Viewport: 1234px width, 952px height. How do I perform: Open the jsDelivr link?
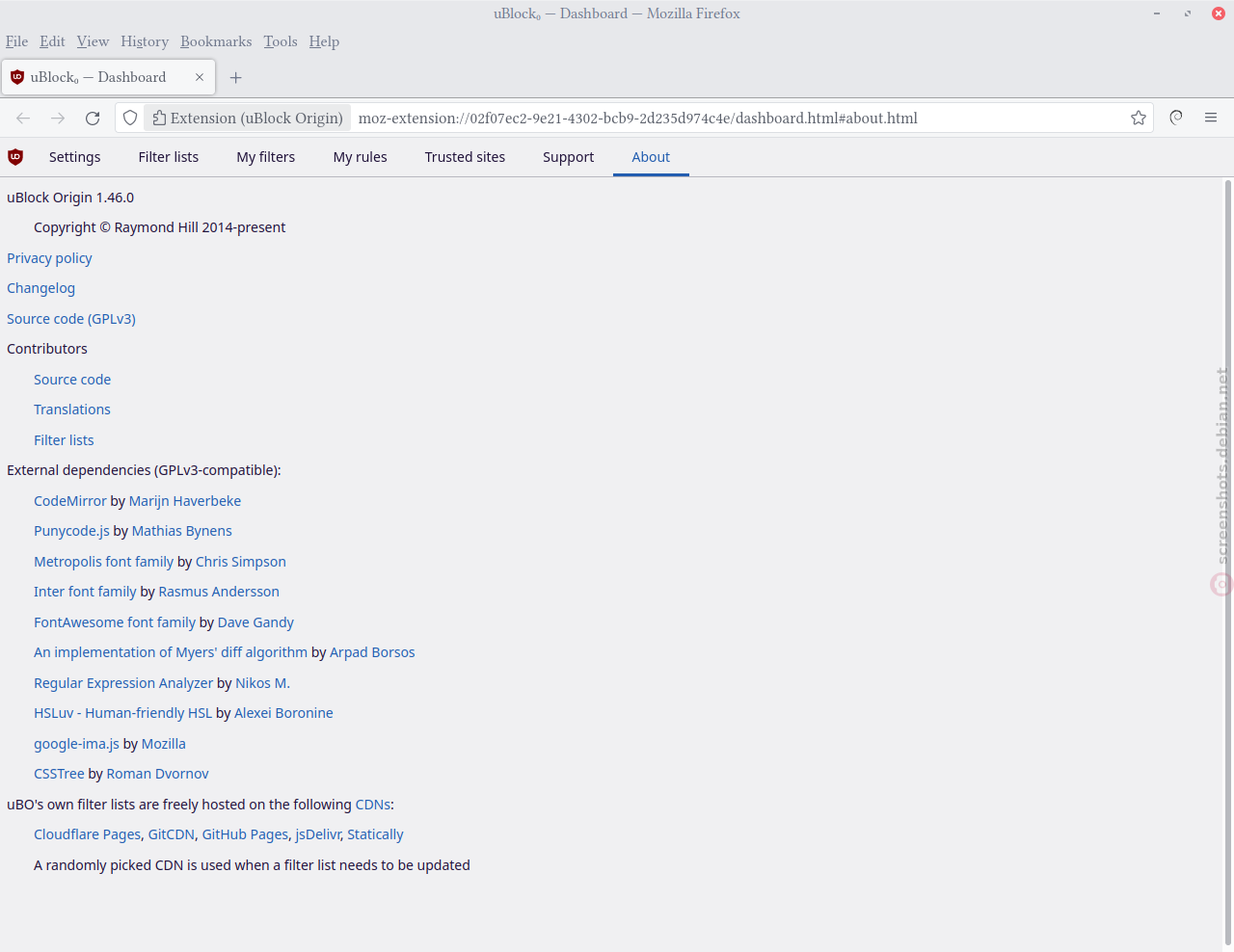tap(318, 834)
